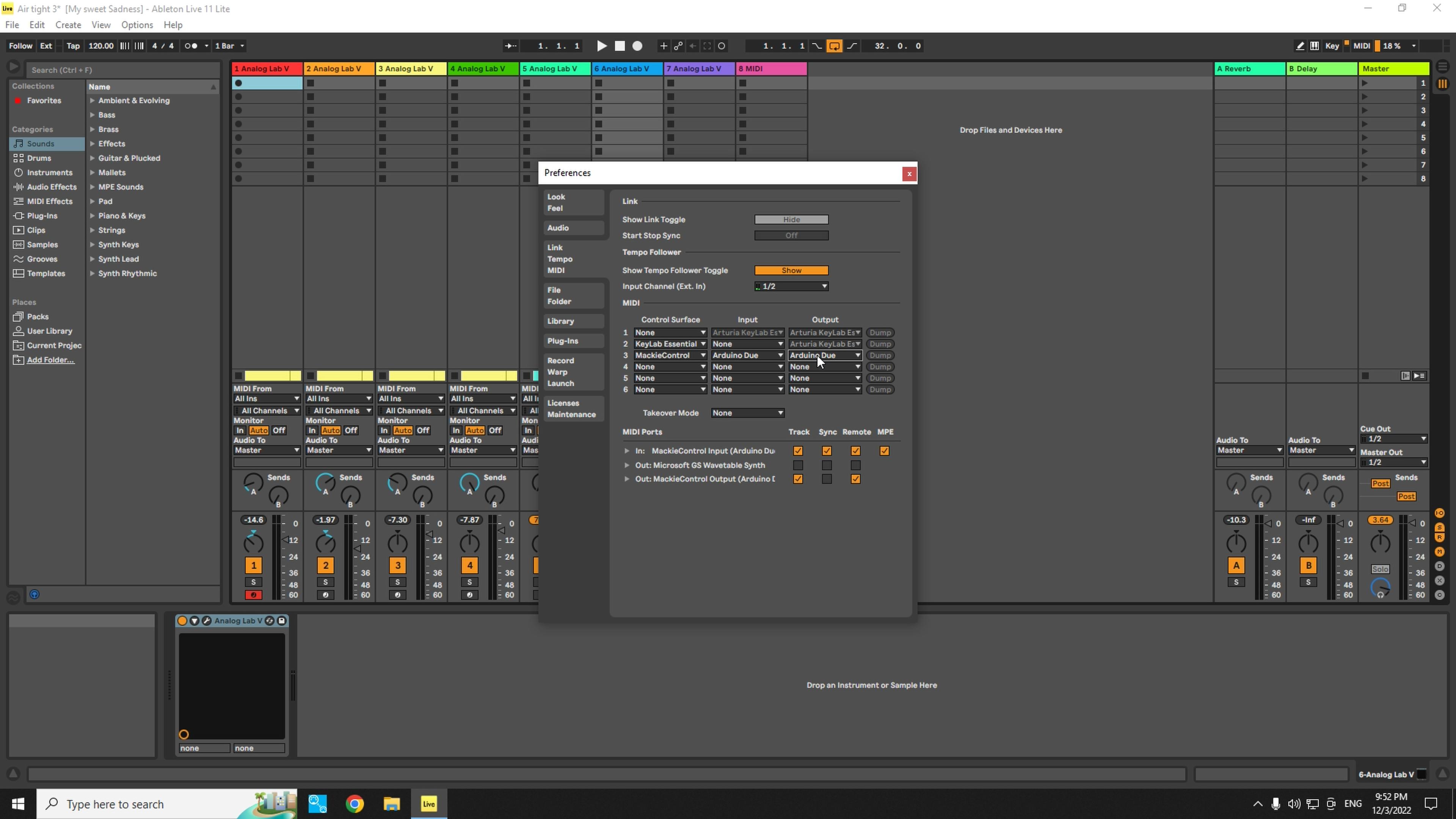Viewport: 1456px width, 819px height.
Task: Click the MIDI tab in Preferences
Action: coord(557,270)
